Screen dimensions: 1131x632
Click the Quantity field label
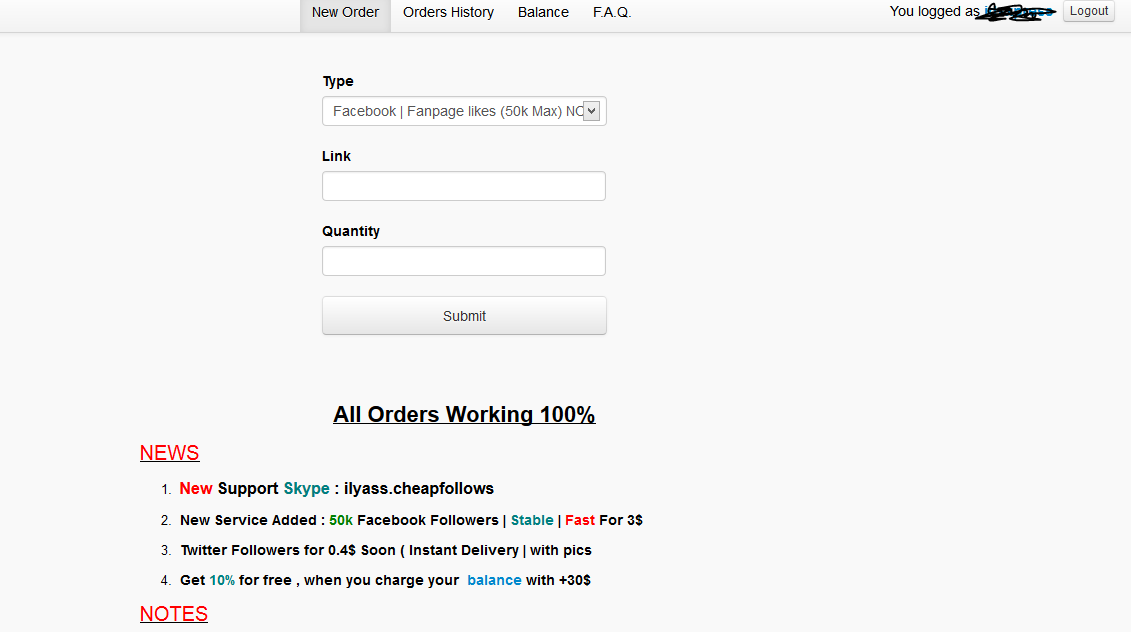click(x=351, y=231)
